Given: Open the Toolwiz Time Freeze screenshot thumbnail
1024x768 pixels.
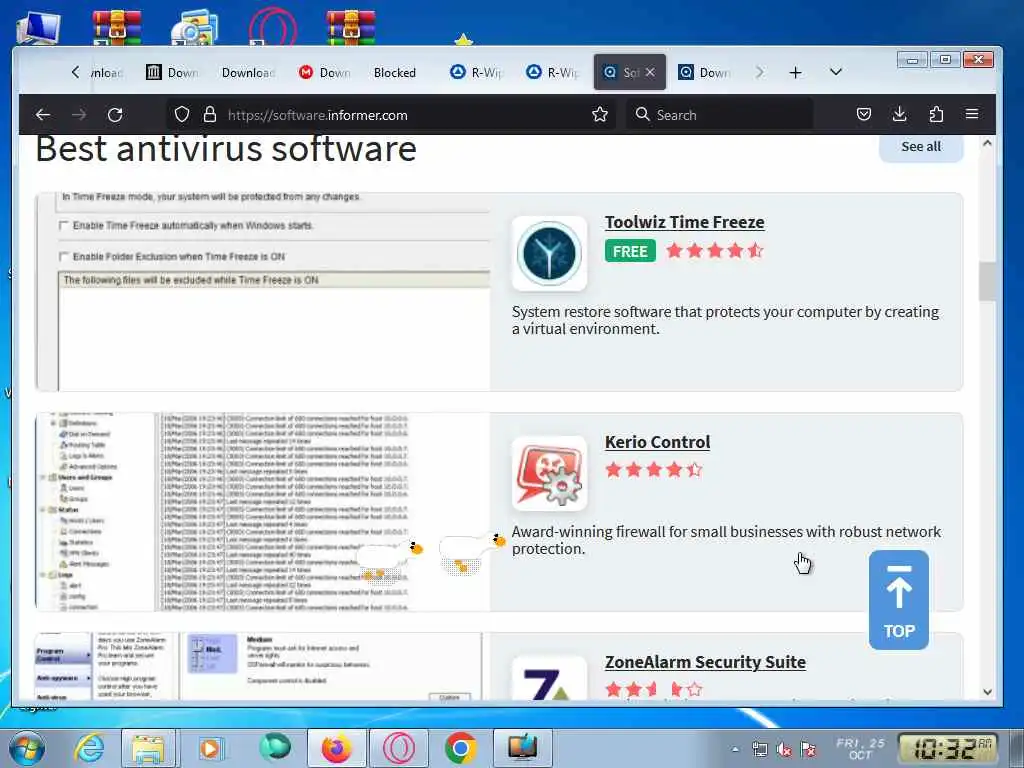Looking at the screenshot, I should coord(263,292).
